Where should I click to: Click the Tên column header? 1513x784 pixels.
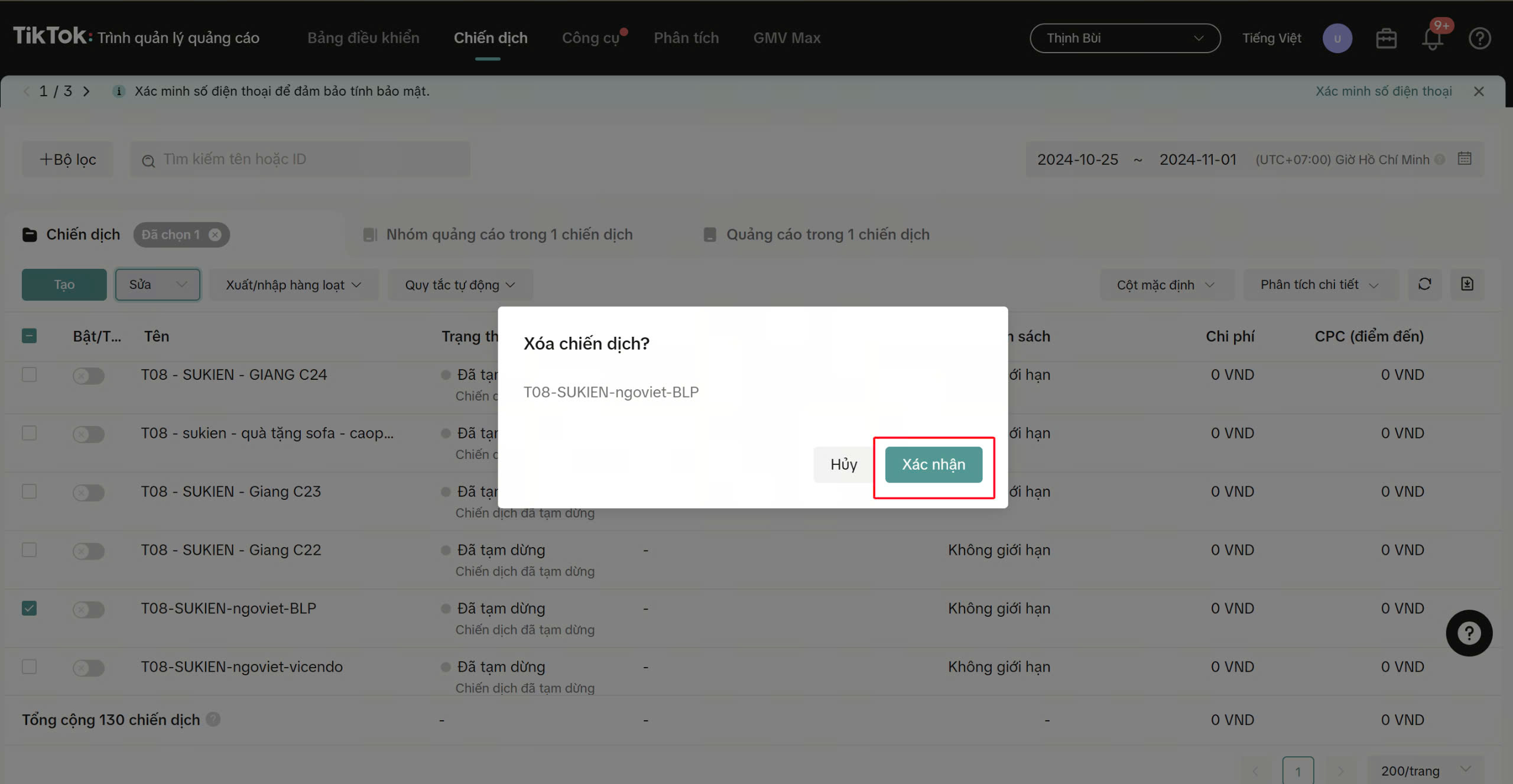pos(157,336)
